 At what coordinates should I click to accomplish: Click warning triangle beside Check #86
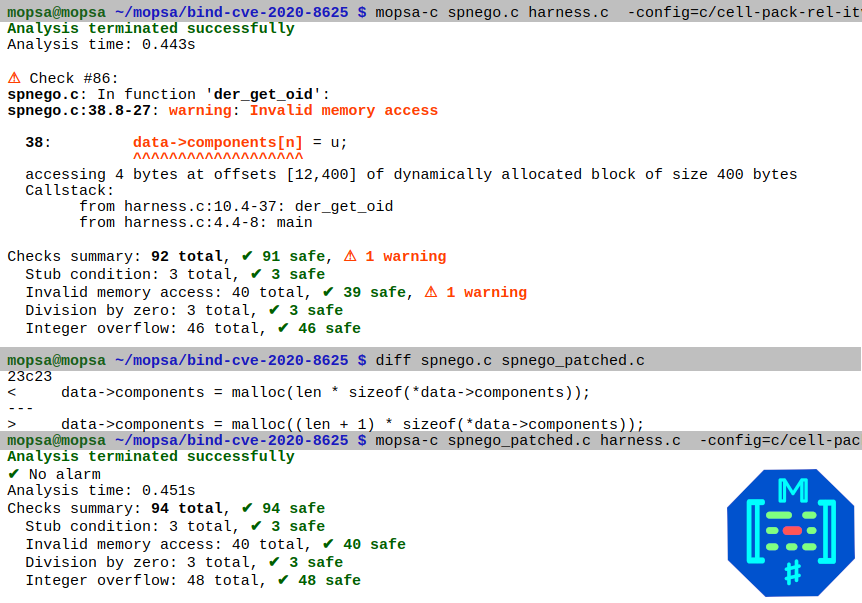(14, 78)
